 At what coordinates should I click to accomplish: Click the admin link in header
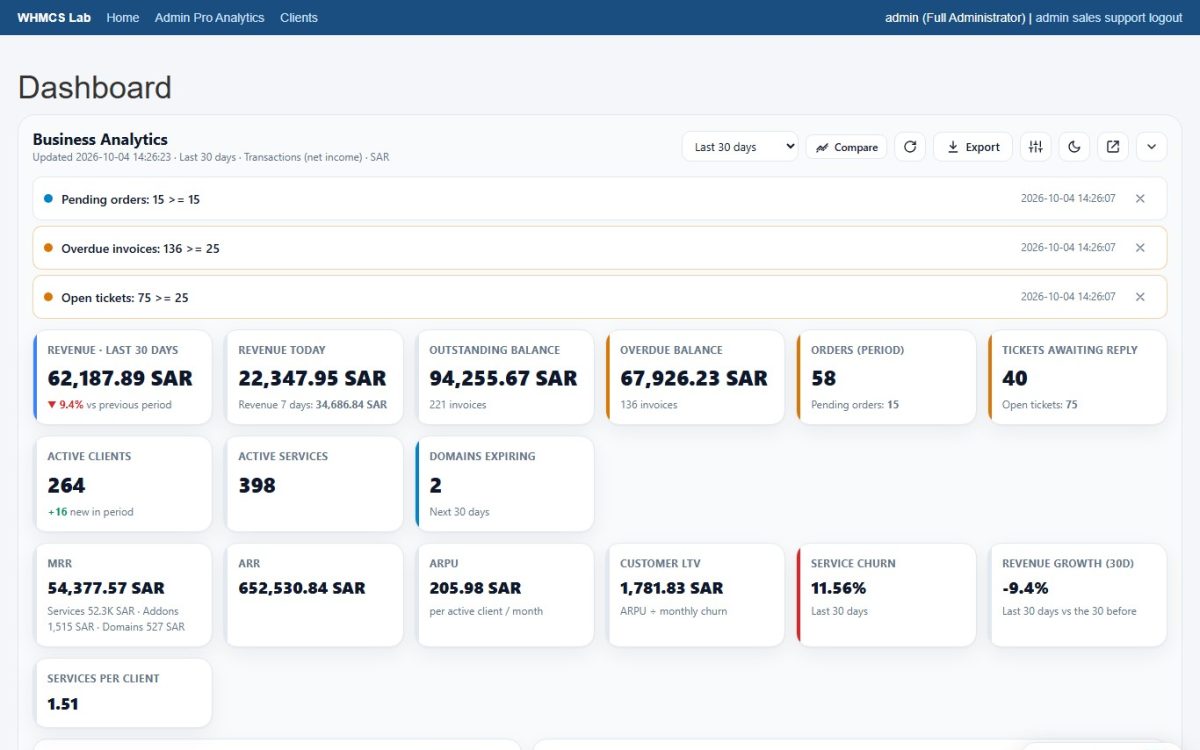point(1052,18)
